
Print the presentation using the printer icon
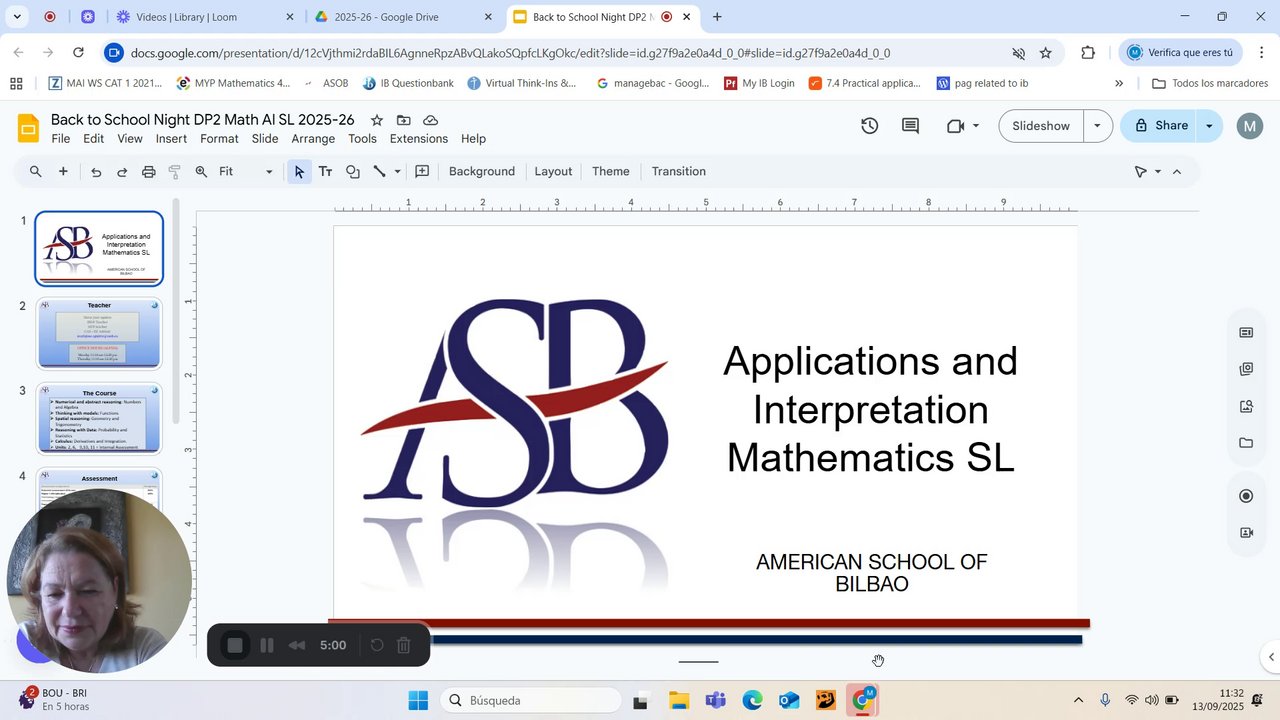point(149,172)
